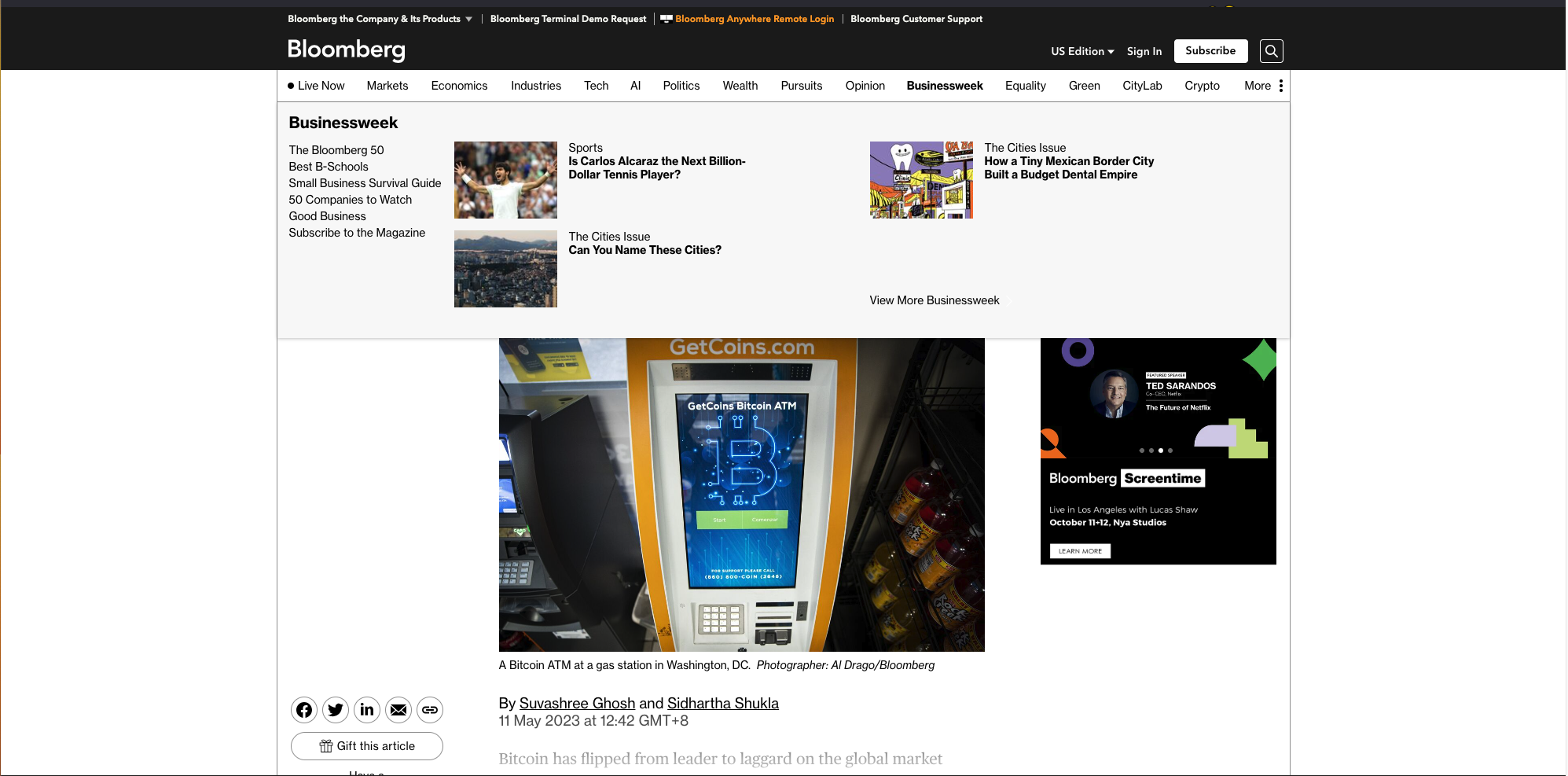Open Bloomberg Terminal Demo Request

click(568, 19)
